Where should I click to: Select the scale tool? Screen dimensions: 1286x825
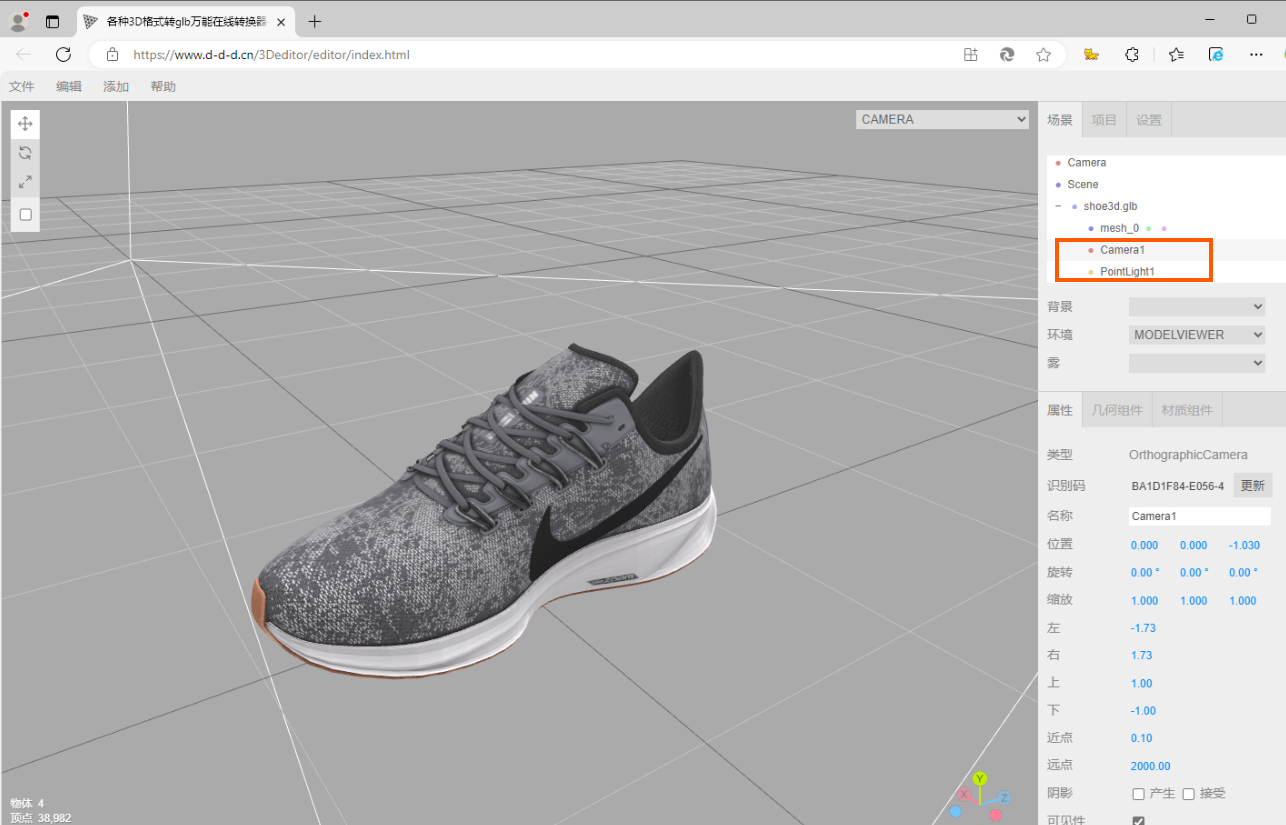tap(25, 182)
